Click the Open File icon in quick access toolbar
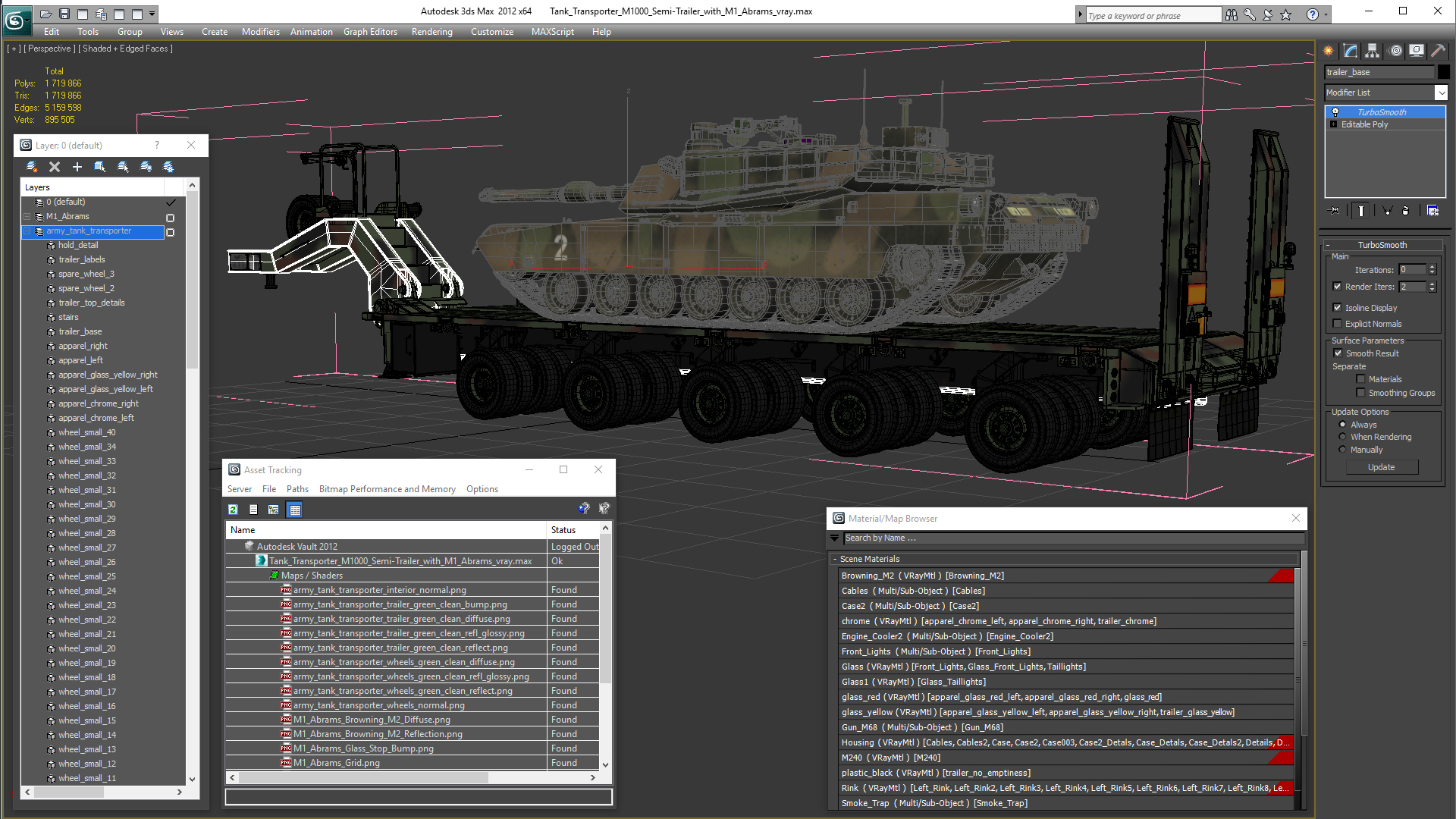 [45, 14]
